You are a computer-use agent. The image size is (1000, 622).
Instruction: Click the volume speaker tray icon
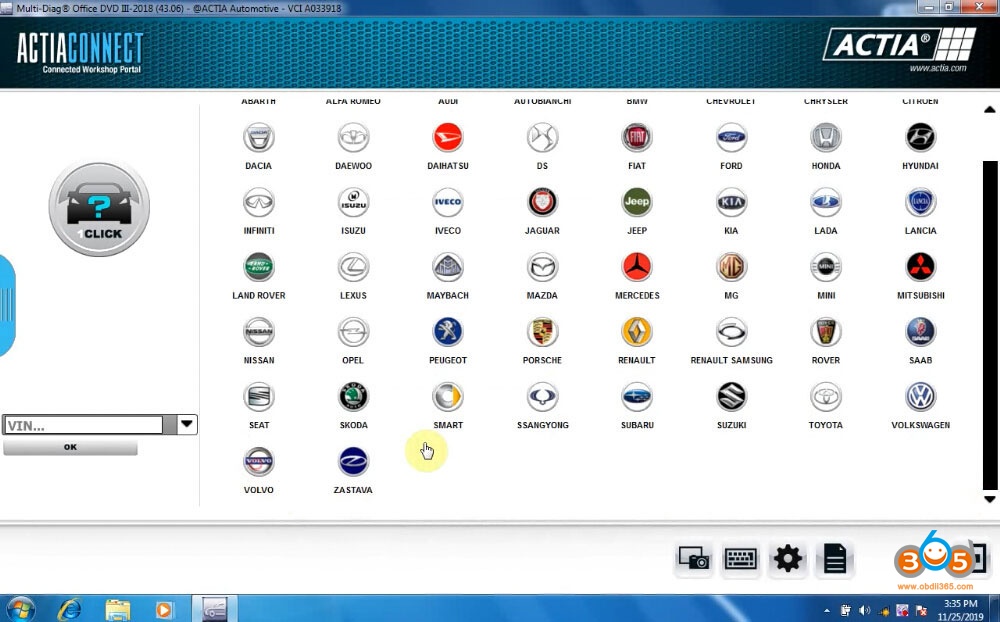point(864,611)
